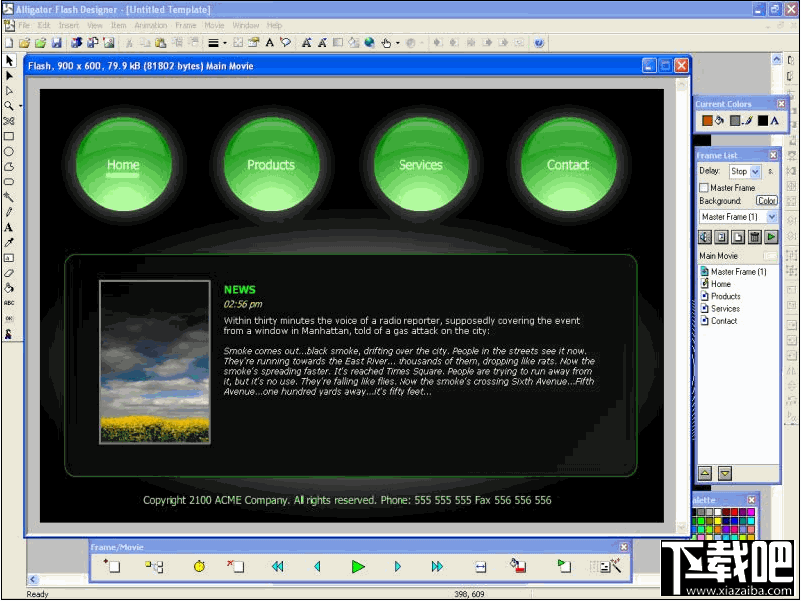
Task: Open the Zoom tool dropdown arrow
Action: point(20,106)
